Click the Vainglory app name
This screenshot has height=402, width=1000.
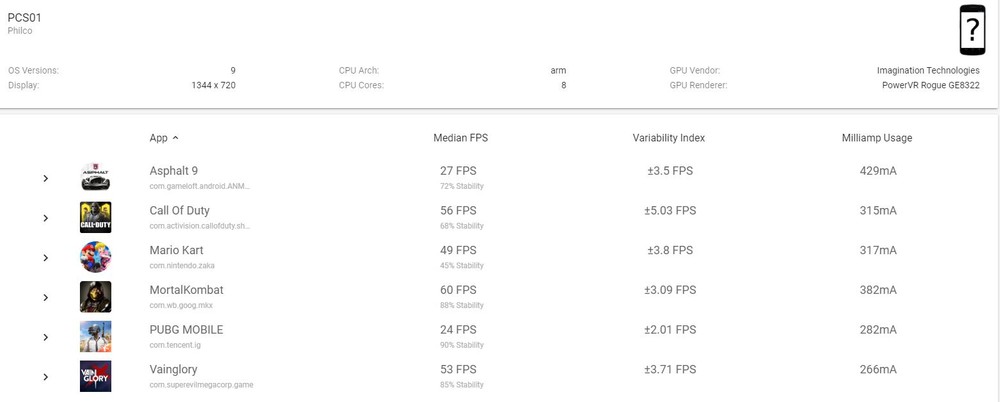click(x=175, y=370)
